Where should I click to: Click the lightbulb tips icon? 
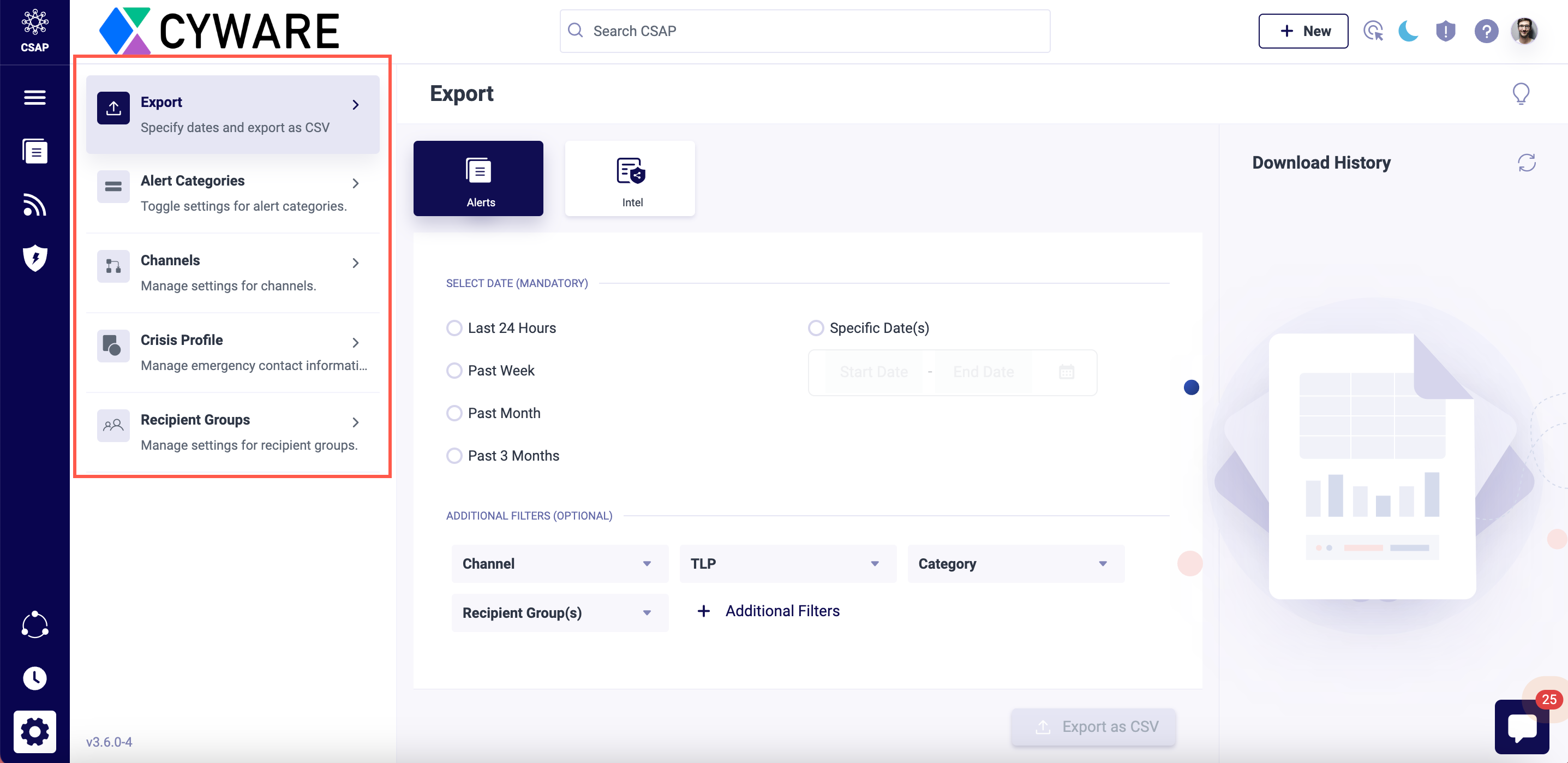pos(1520,94)
